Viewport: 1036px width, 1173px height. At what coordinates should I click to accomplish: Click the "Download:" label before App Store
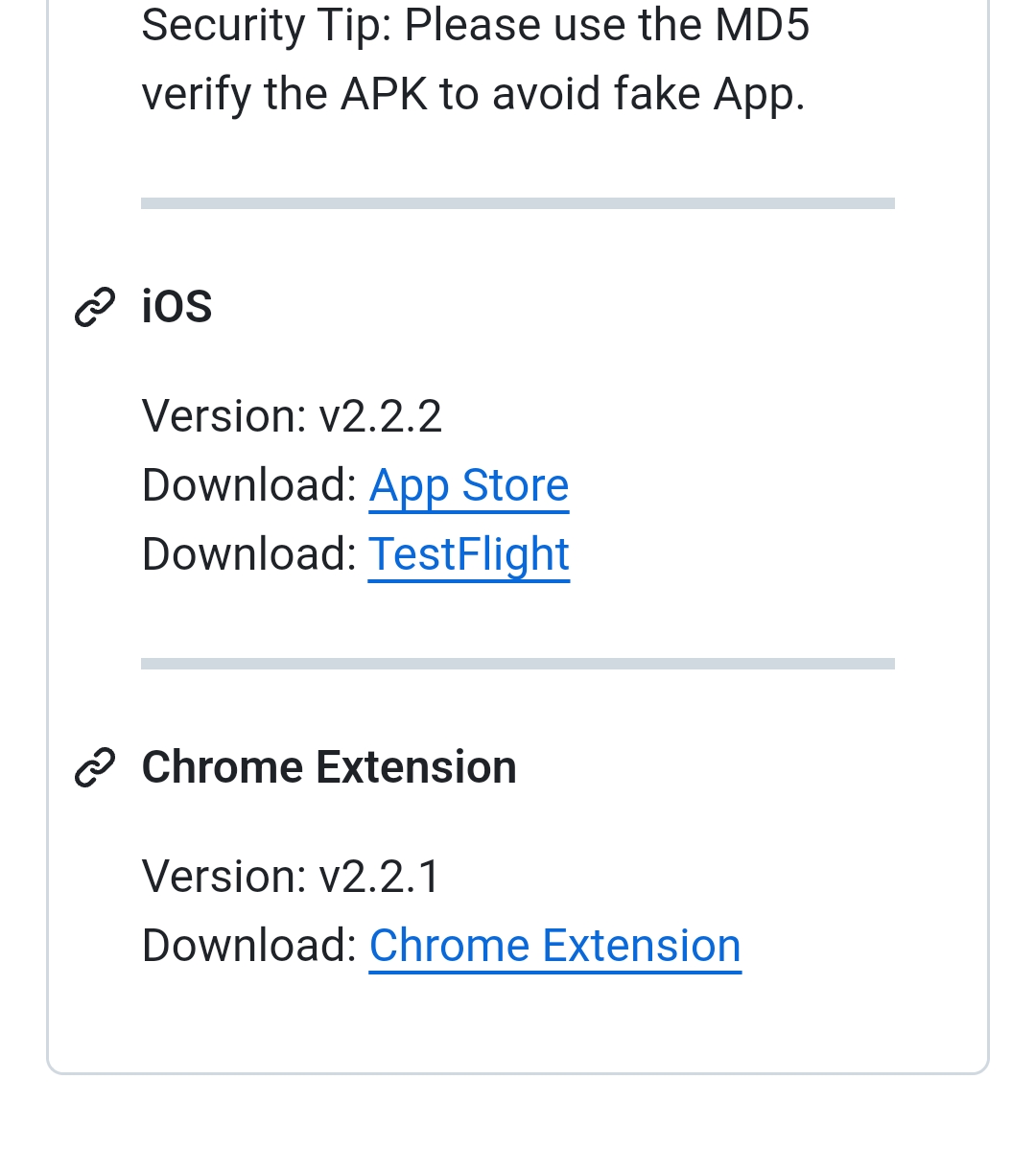(249, 485)
